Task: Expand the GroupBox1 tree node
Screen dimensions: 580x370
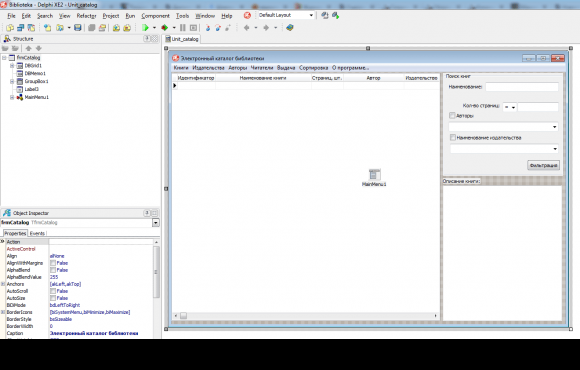Action: point(12,81)
